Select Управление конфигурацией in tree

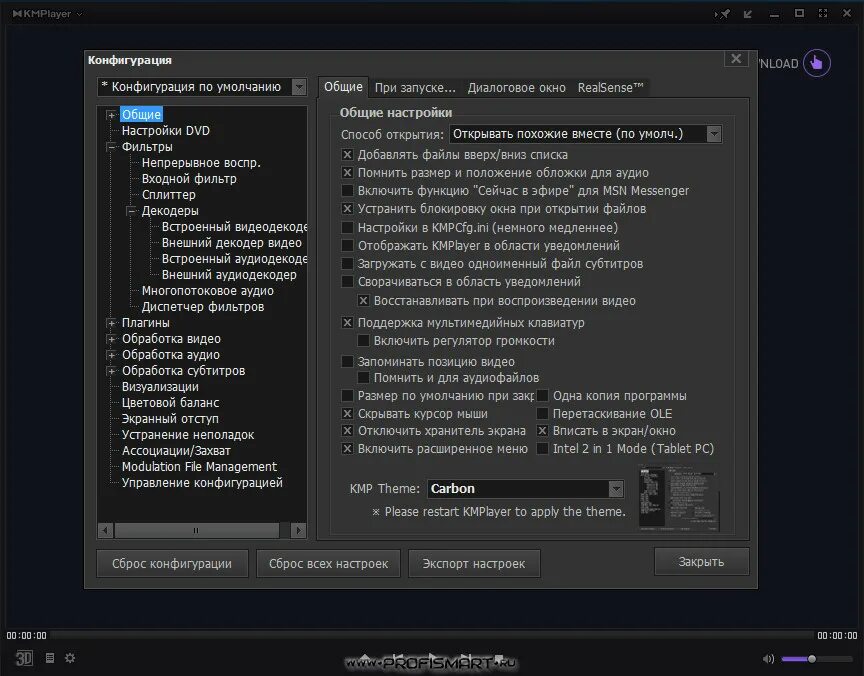(202, 482)
